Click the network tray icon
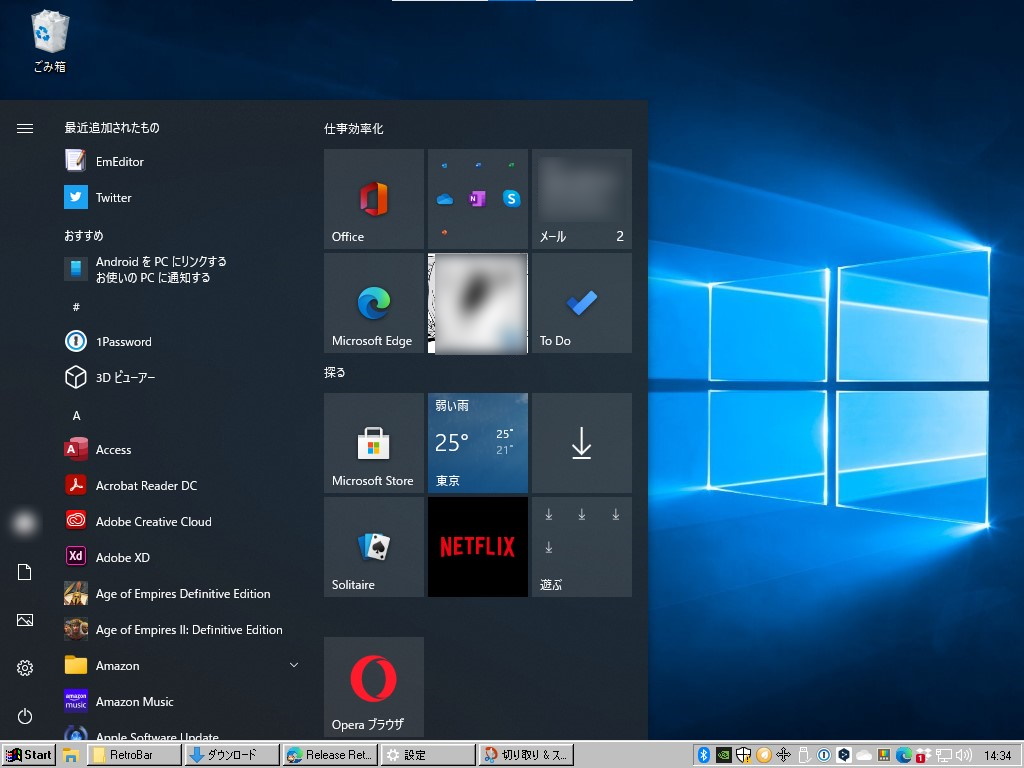Screen dimensions: 1024x768 (x=944, y=755)
